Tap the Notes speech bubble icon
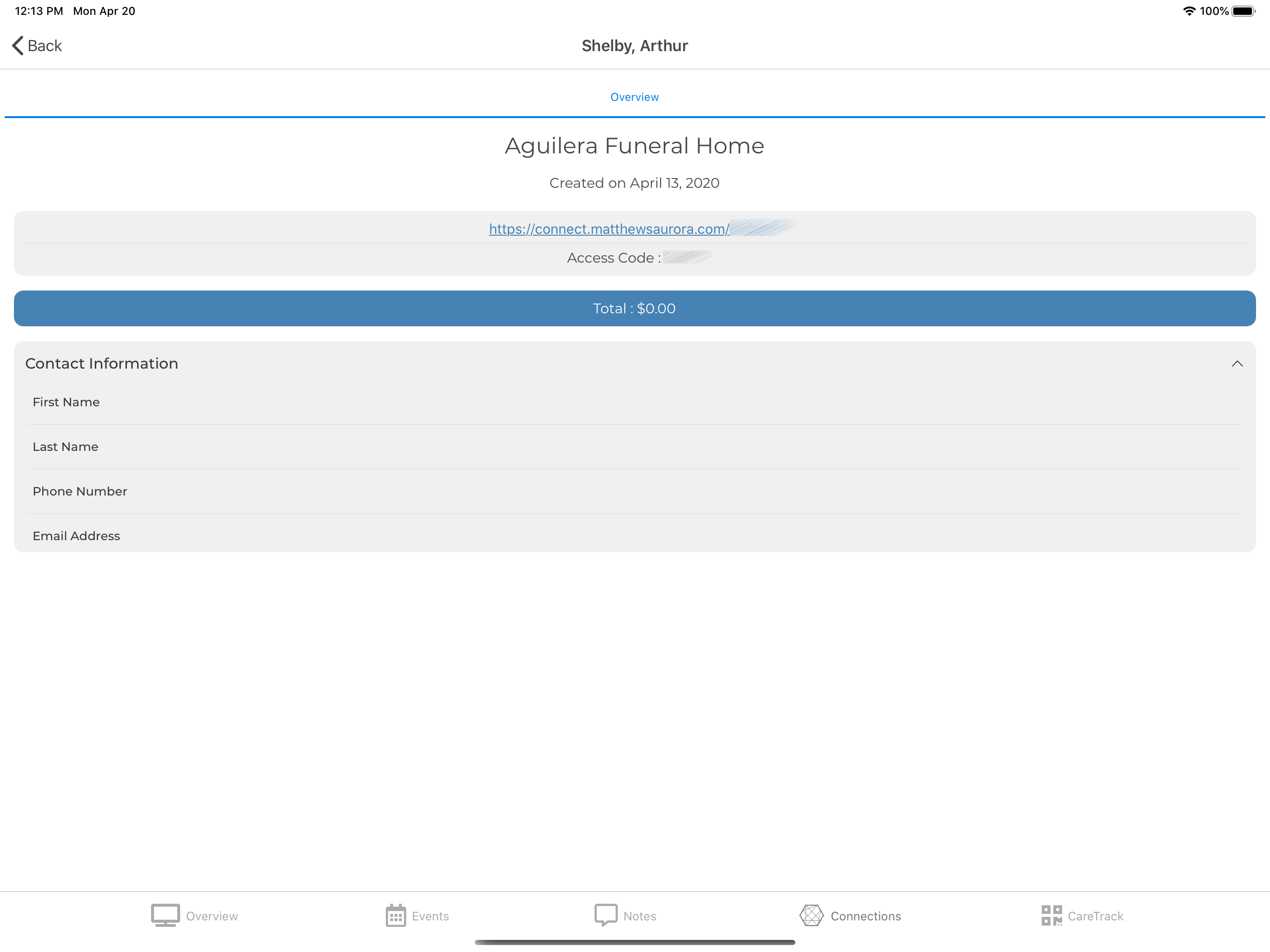The width and height of the screenshot is (1270, 952). [606, 915]
